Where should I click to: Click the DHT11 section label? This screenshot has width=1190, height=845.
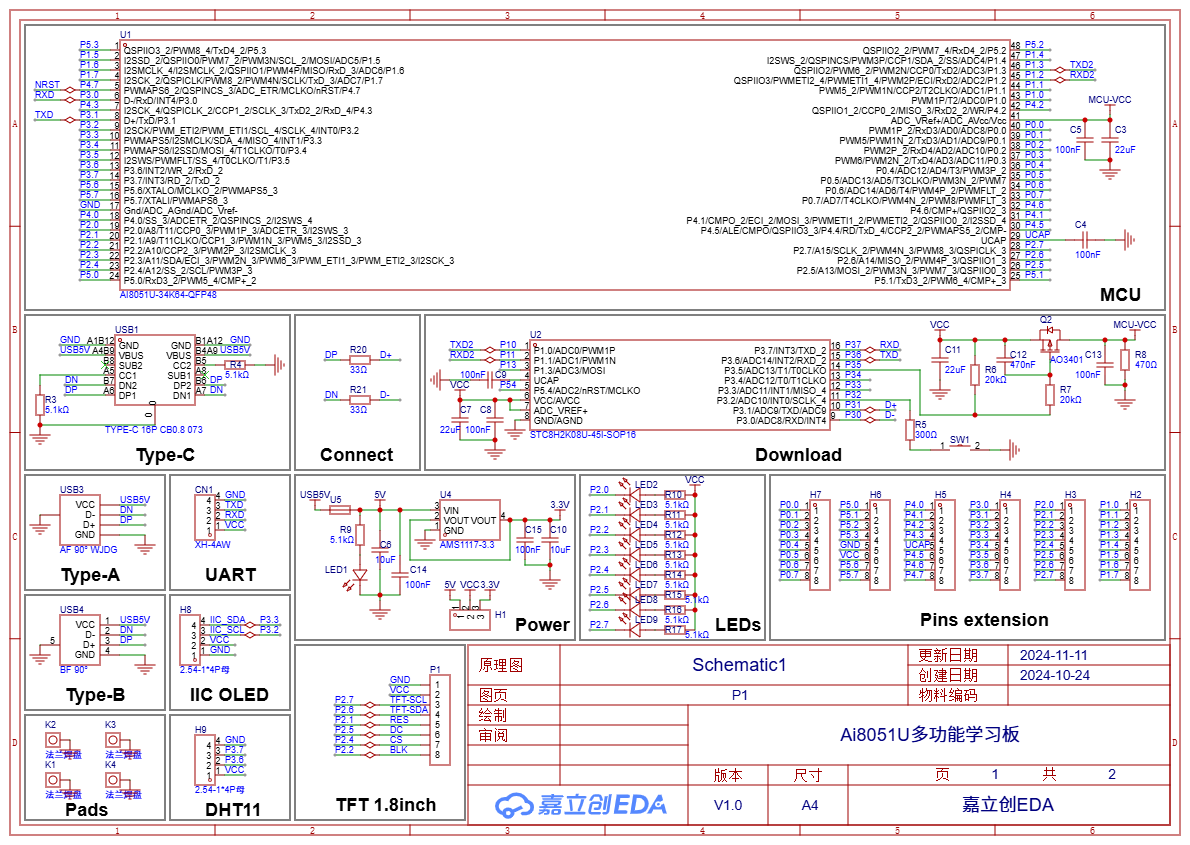pyautogui.click(x=233, y=810)
